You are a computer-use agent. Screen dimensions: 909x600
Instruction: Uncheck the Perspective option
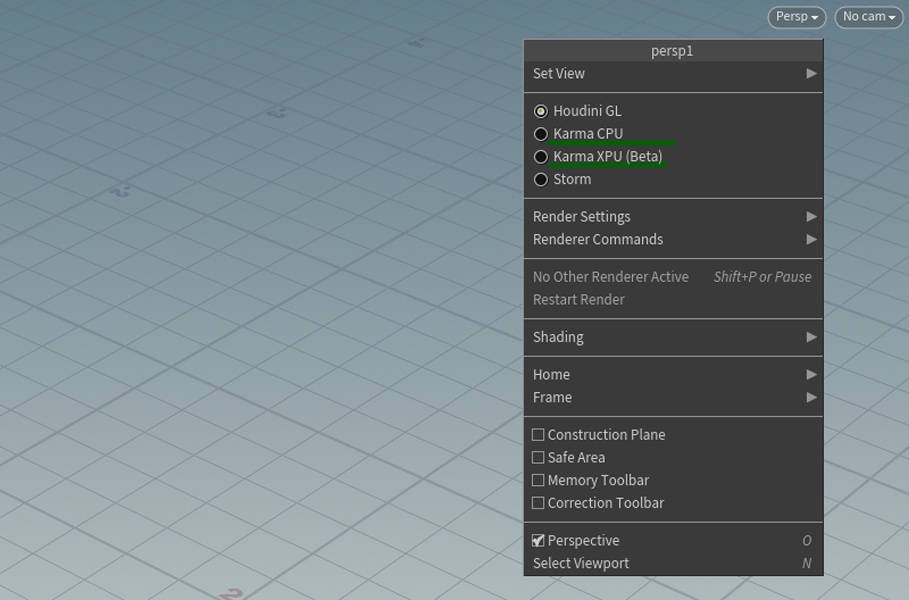click(538, 541)
